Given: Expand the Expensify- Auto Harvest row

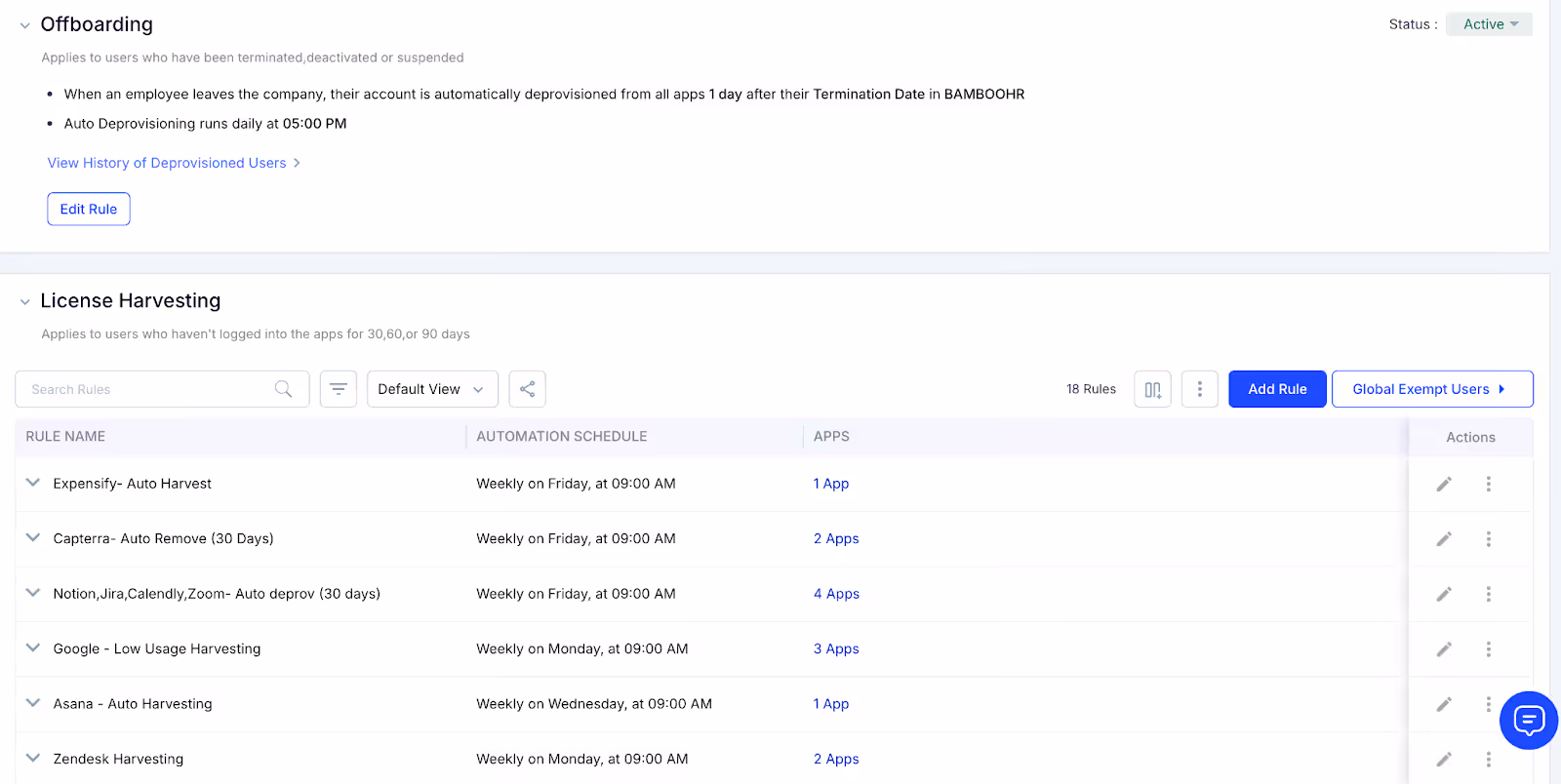Looking at the screenshot, I should 33,483.
